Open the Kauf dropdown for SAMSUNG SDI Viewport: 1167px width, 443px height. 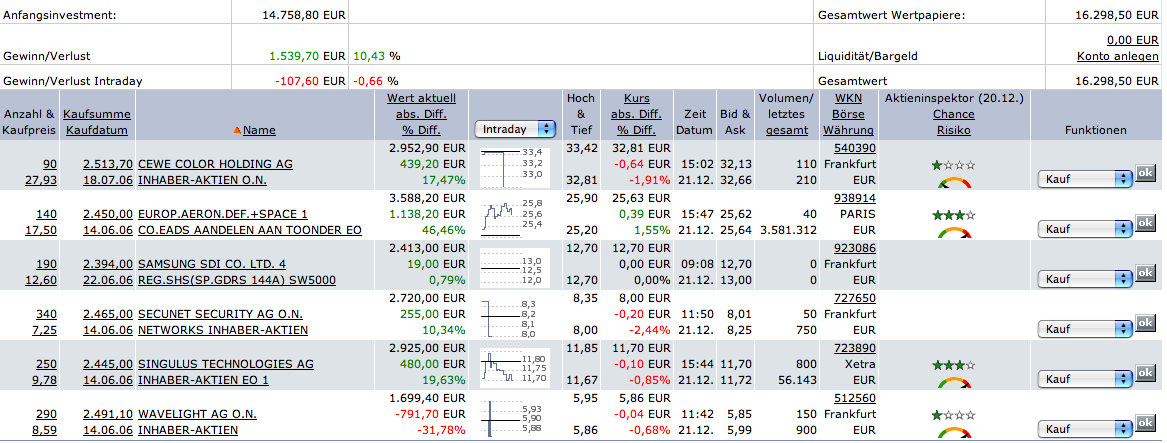tap(1085, 279)
